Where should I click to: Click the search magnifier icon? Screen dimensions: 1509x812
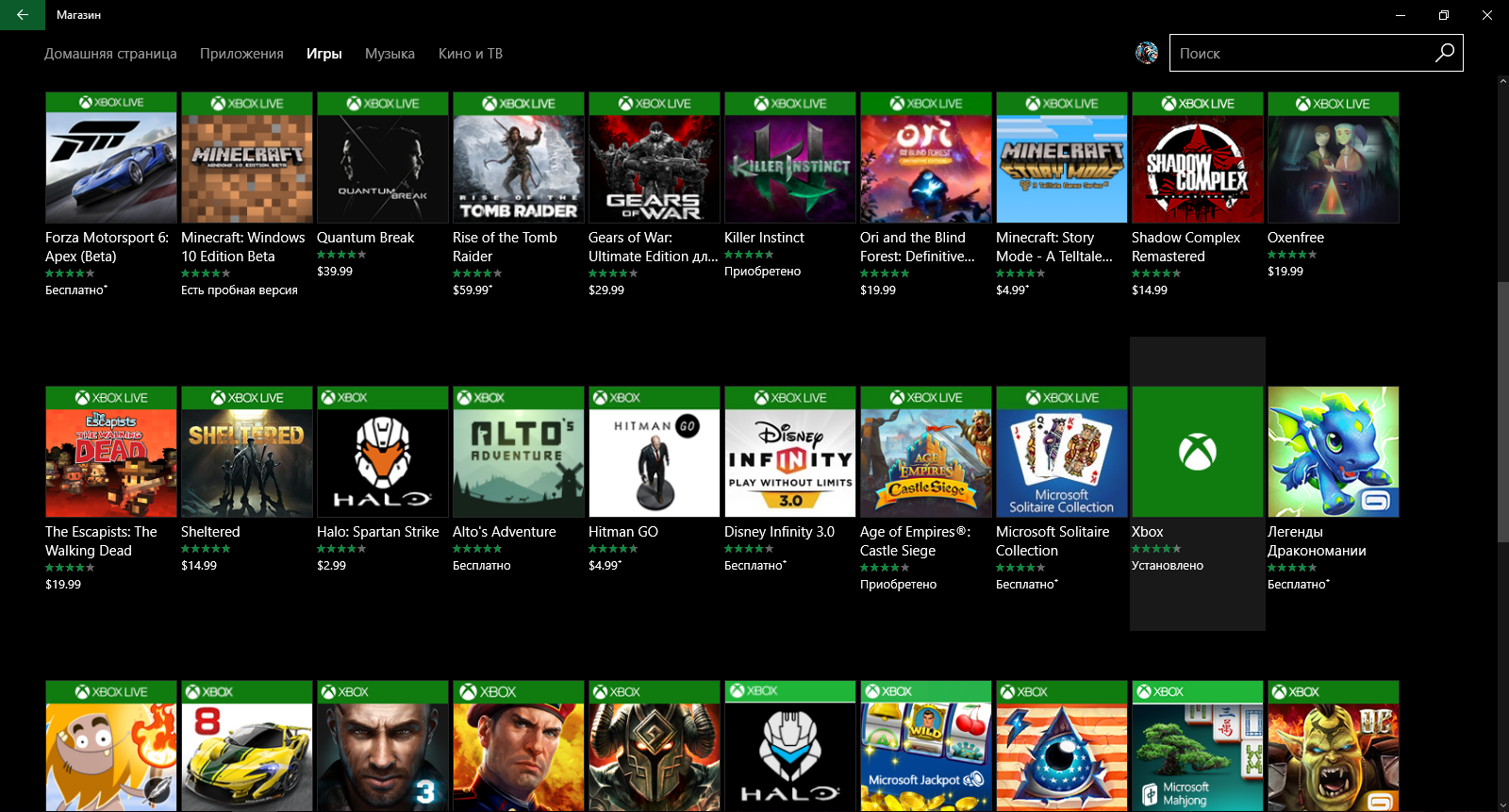click(1445, 53)
